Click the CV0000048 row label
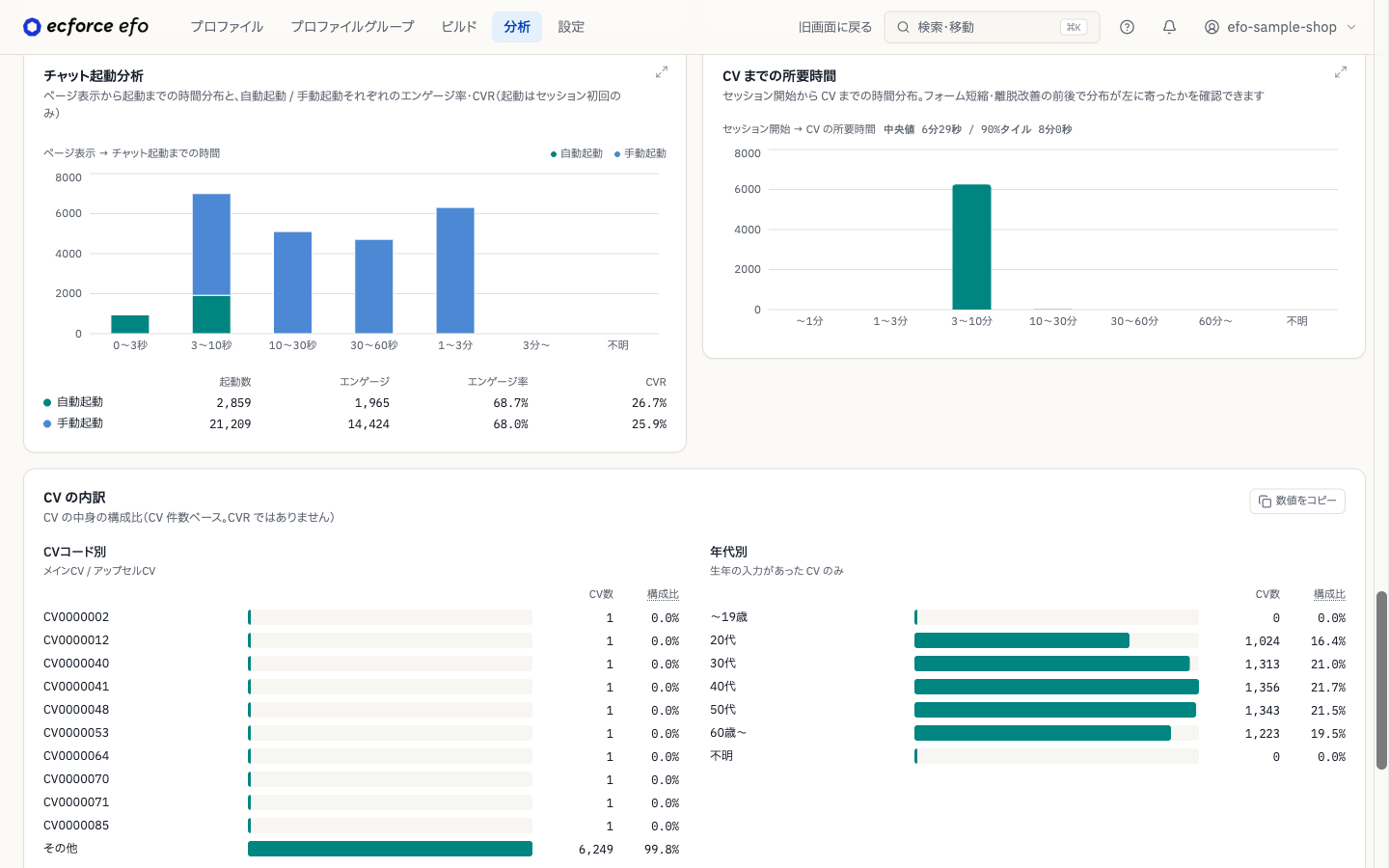 point(76,710)
